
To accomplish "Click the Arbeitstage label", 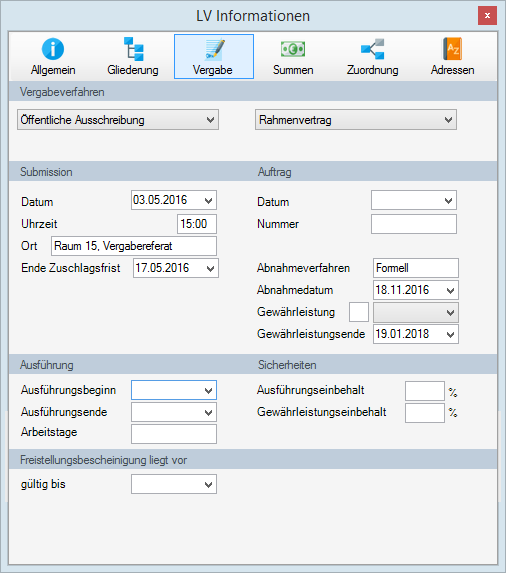I will pos(49,432).
